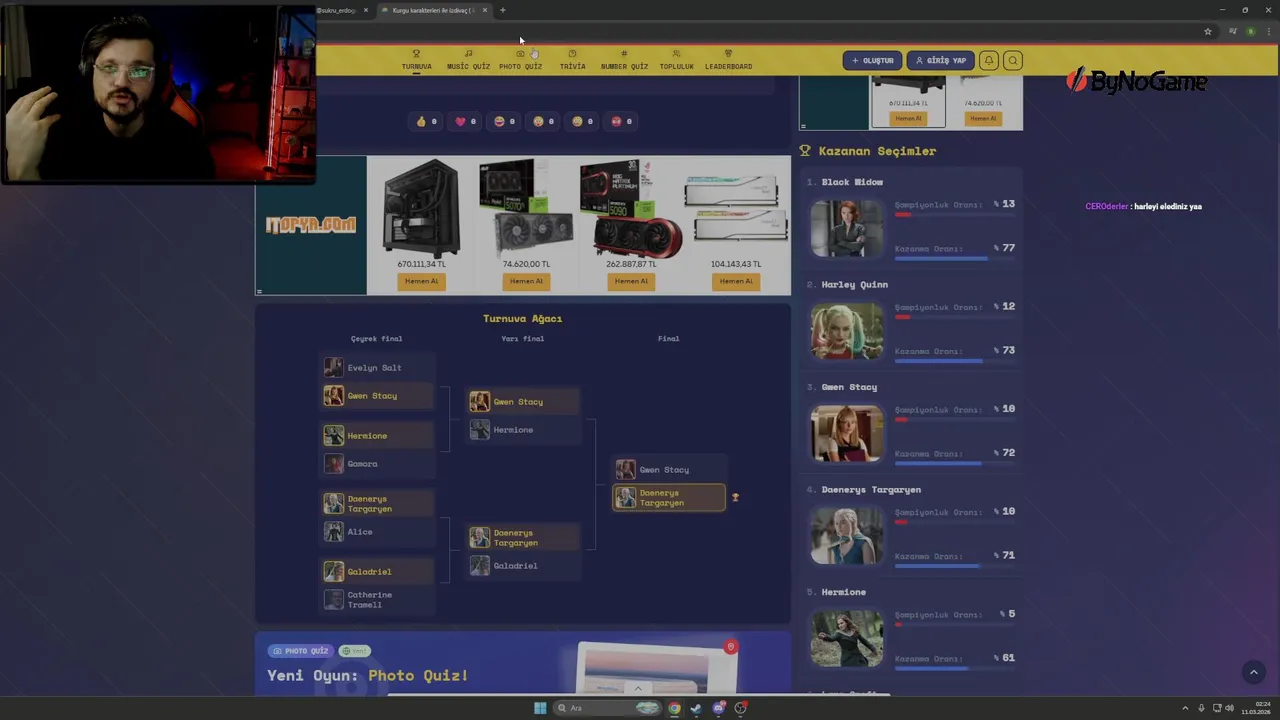
Task: Open a new browser tab
Action: (x=502, y=10)
